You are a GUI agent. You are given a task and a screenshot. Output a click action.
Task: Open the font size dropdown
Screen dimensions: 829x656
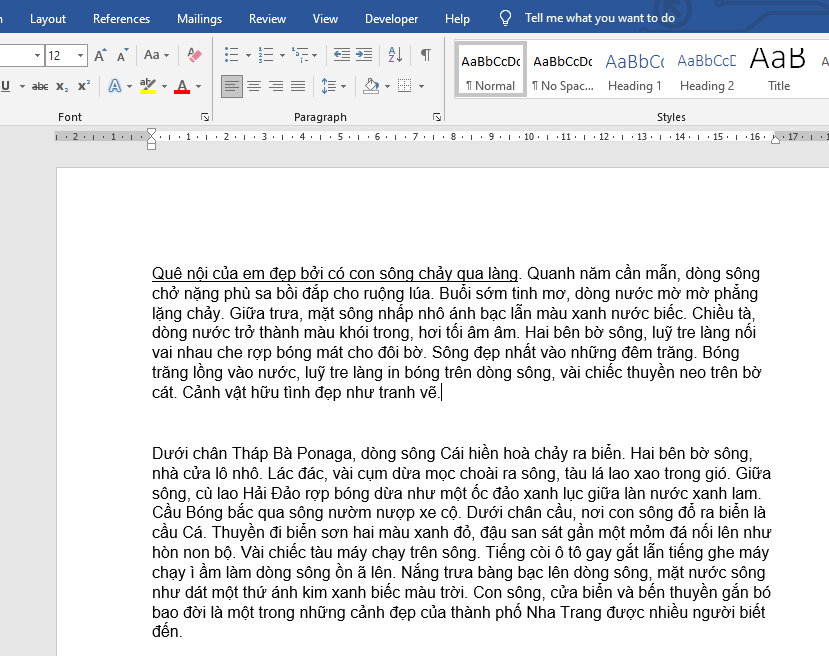[x=81, y=55]
